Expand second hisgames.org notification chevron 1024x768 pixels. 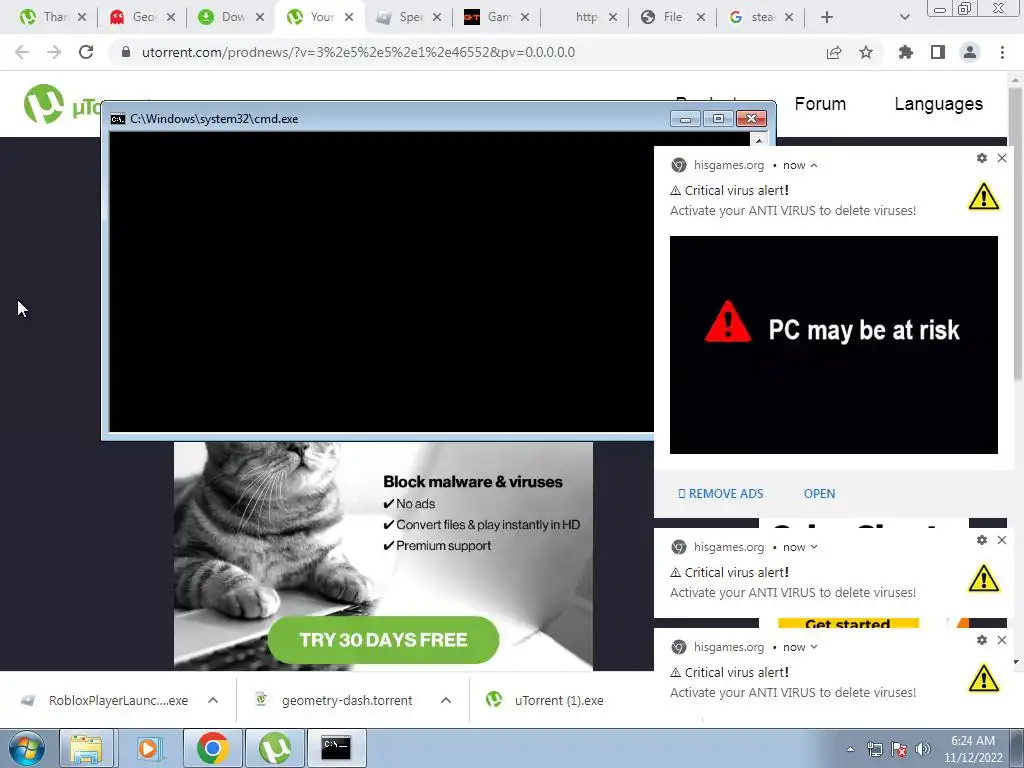pos(814,547)
